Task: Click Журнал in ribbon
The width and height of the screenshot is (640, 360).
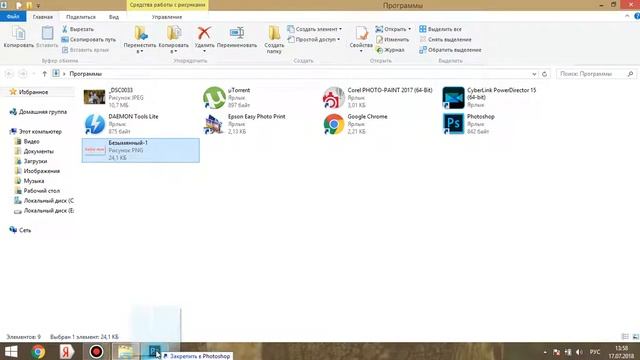Action: [390, 50]
